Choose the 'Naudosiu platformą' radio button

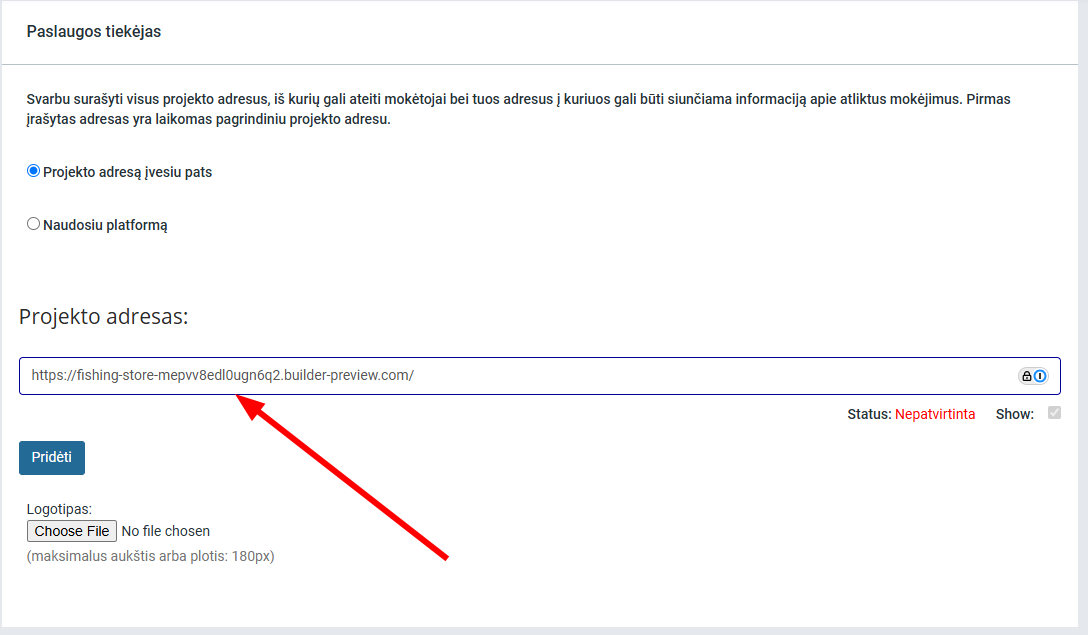33,224
